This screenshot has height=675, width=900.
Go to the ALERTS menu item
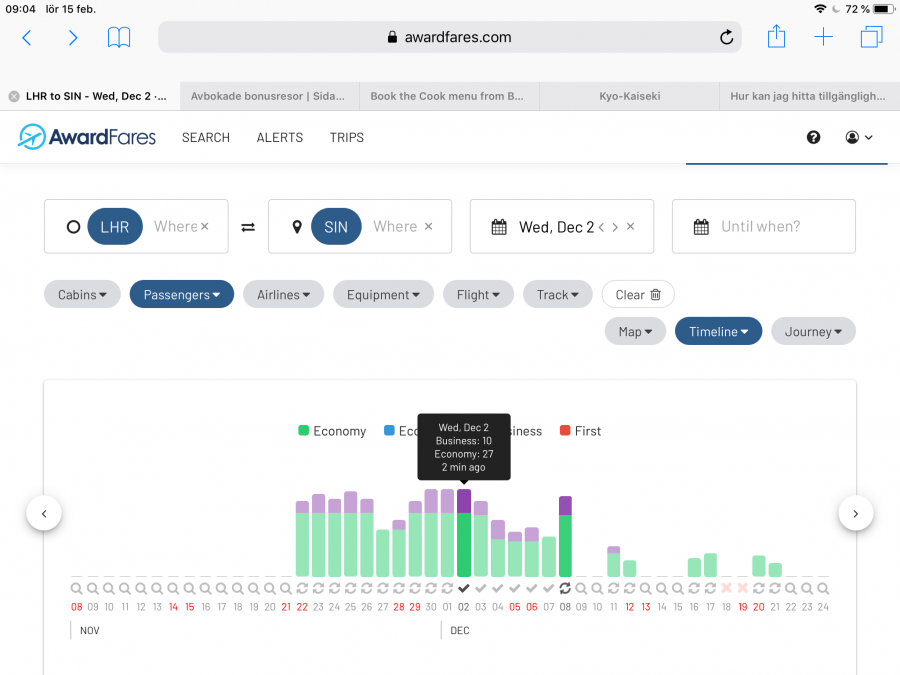(x=280, y=137)
